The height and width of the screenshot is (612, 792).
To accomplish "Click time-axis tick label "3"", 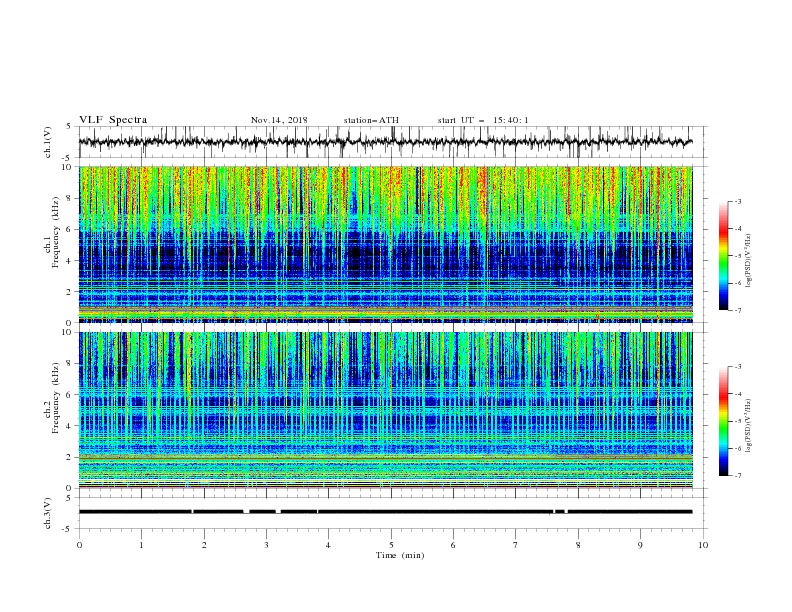I will coord(266,545).
